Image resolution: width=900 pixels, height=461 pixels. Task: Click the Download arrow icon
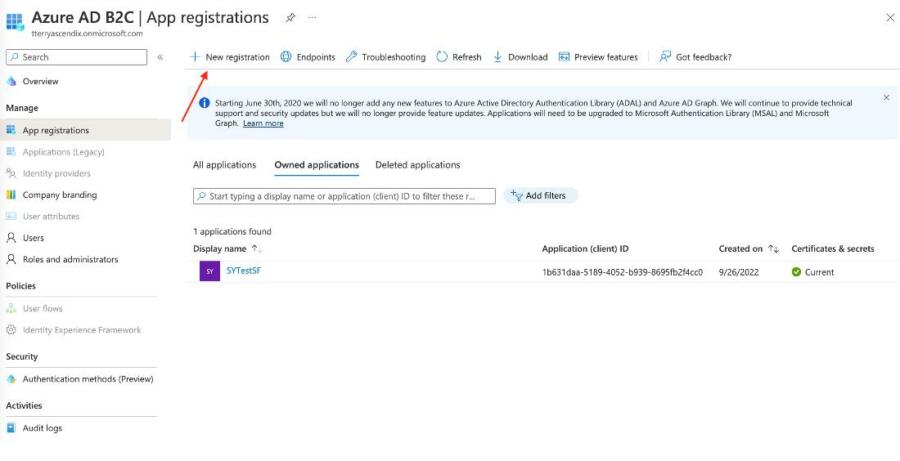pos(498,57)
